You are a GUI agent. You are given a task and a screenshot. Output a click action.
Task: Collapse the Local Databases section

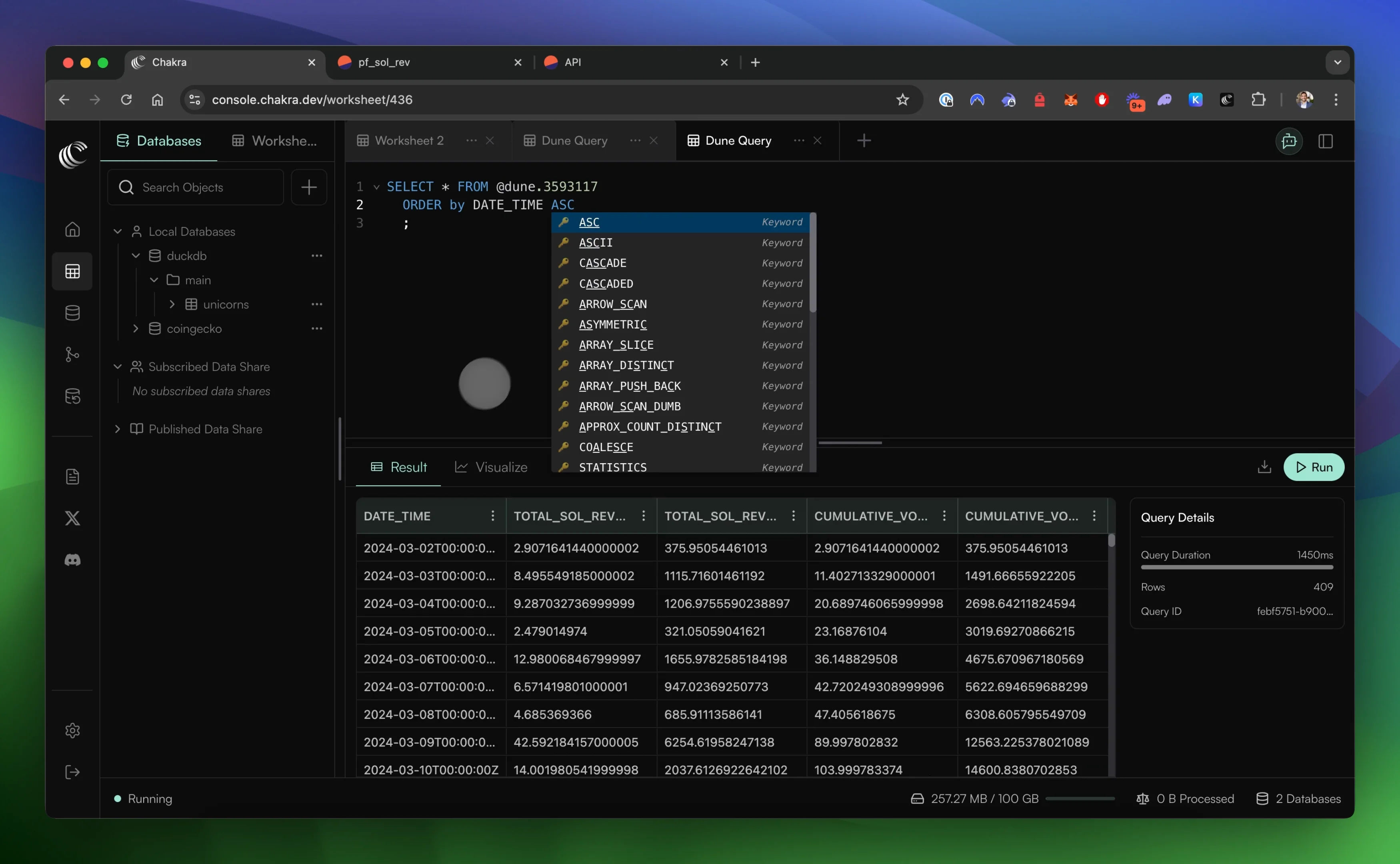[x=118, y=232]
